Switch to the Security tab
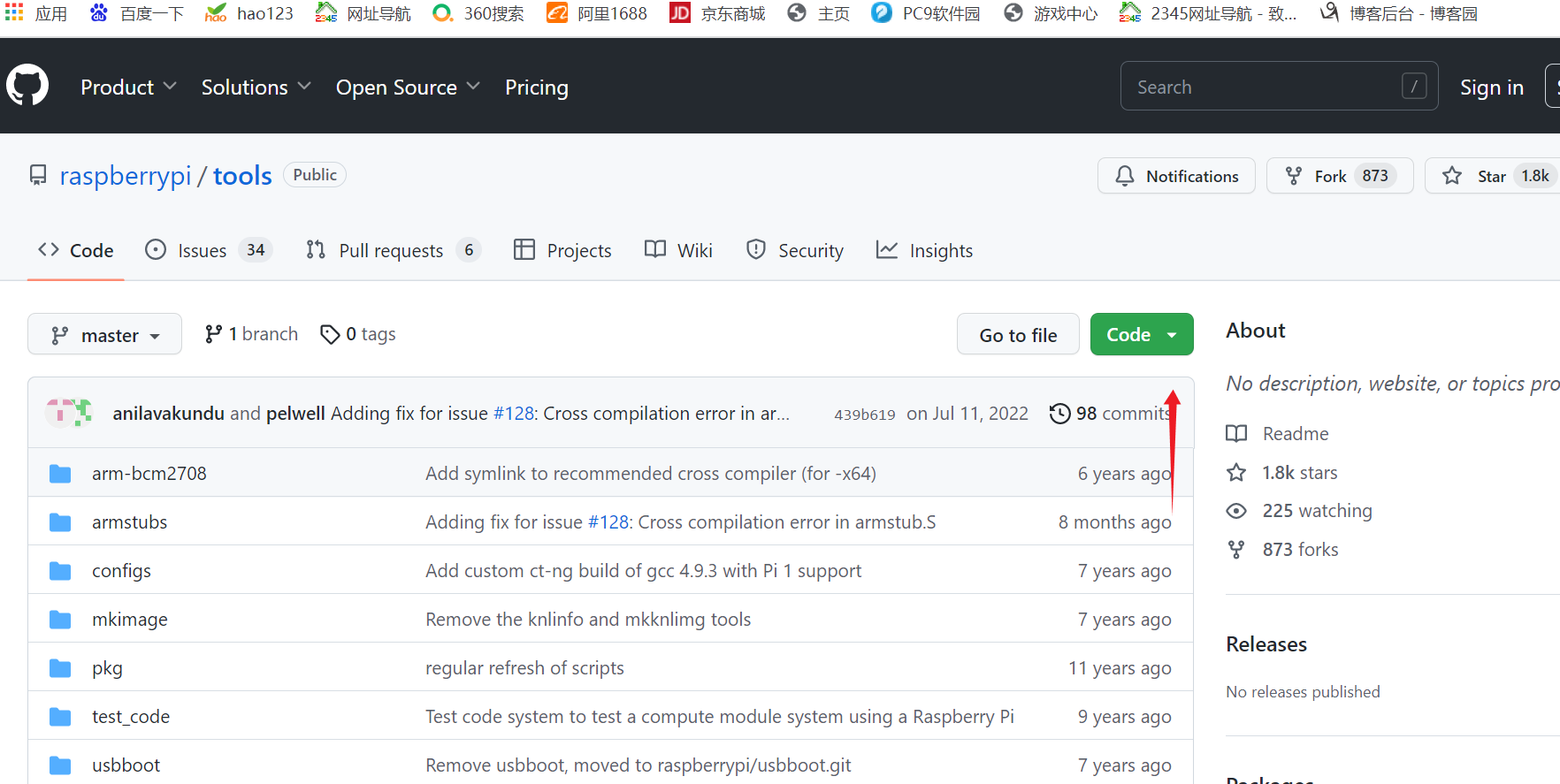The image size is (1560, 784). coord(795,250)
